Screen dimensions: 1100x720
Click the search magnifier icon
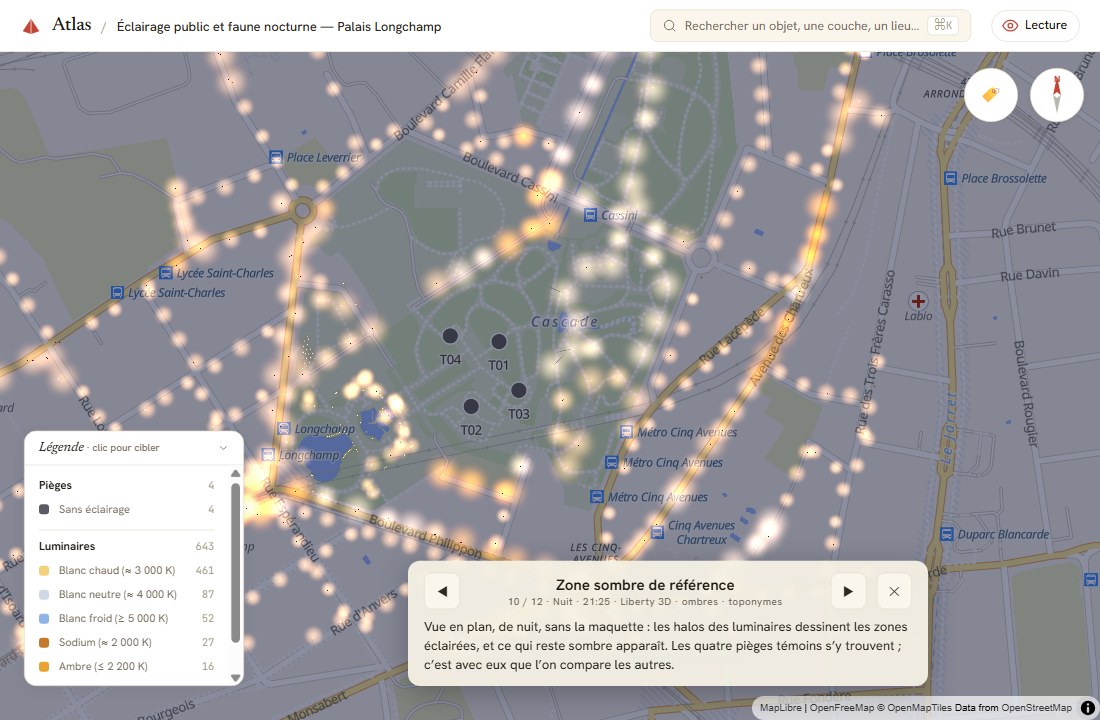click(x=669, y=26)
